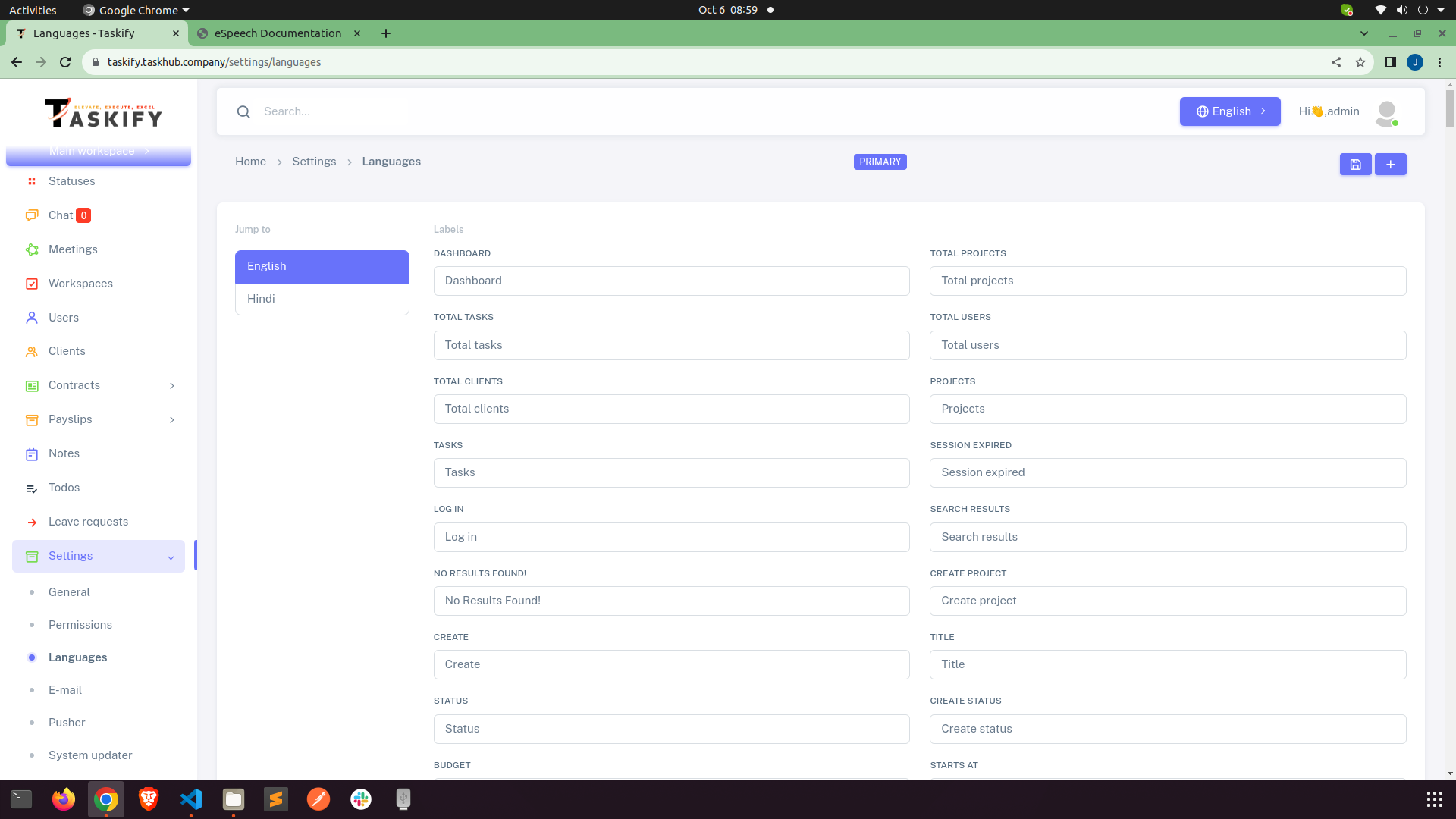The width and height of the screenshot is (1456, 819).
Task: Click the Total tasks label field
Action: click(670, 345)
